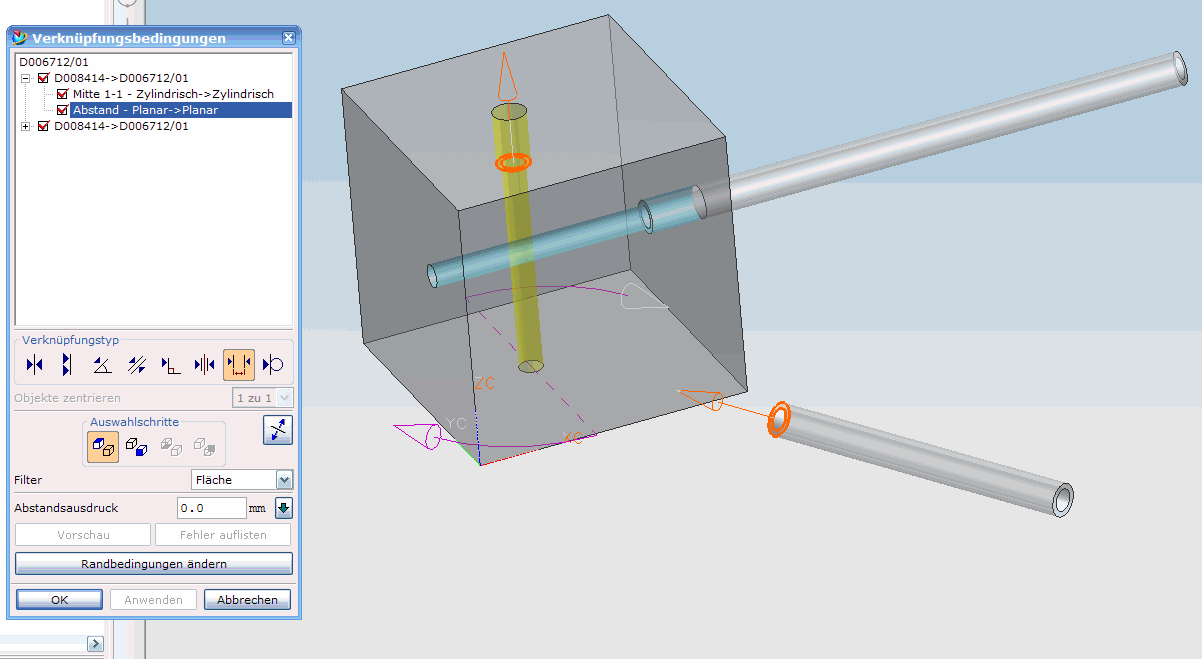The image size is (1202, 659).
Task: Click the orange ring on the lower grey tube
Action: click(779, 419)
